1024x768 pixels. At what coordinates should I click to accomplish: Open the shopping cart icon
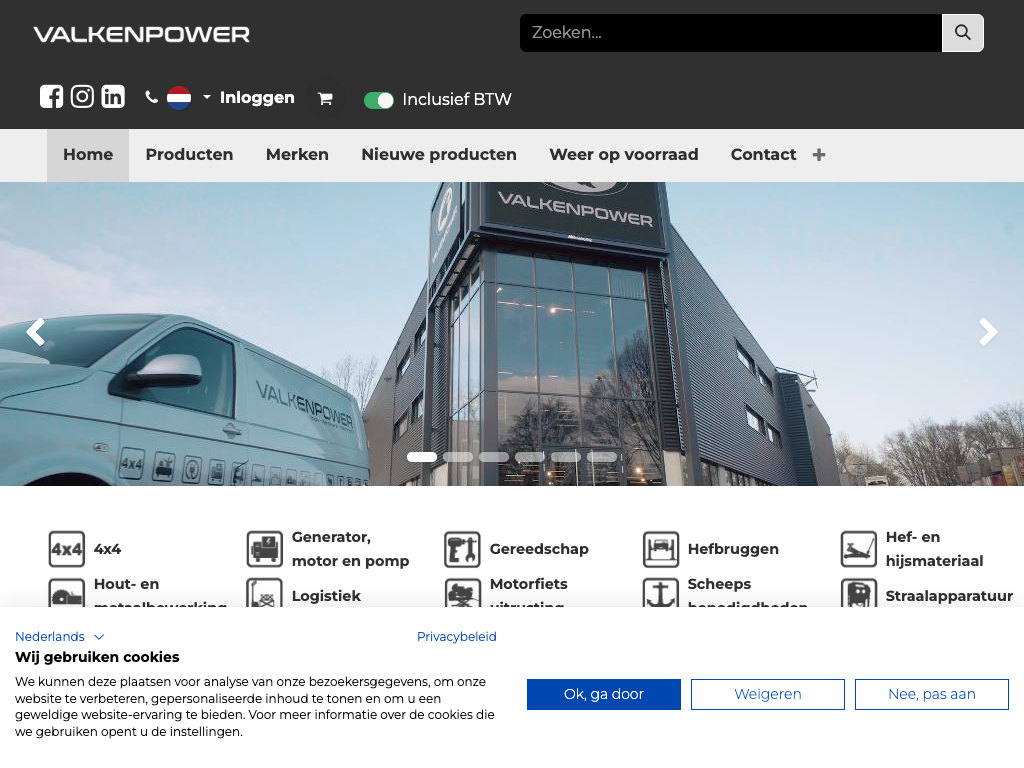click(324, 99)
